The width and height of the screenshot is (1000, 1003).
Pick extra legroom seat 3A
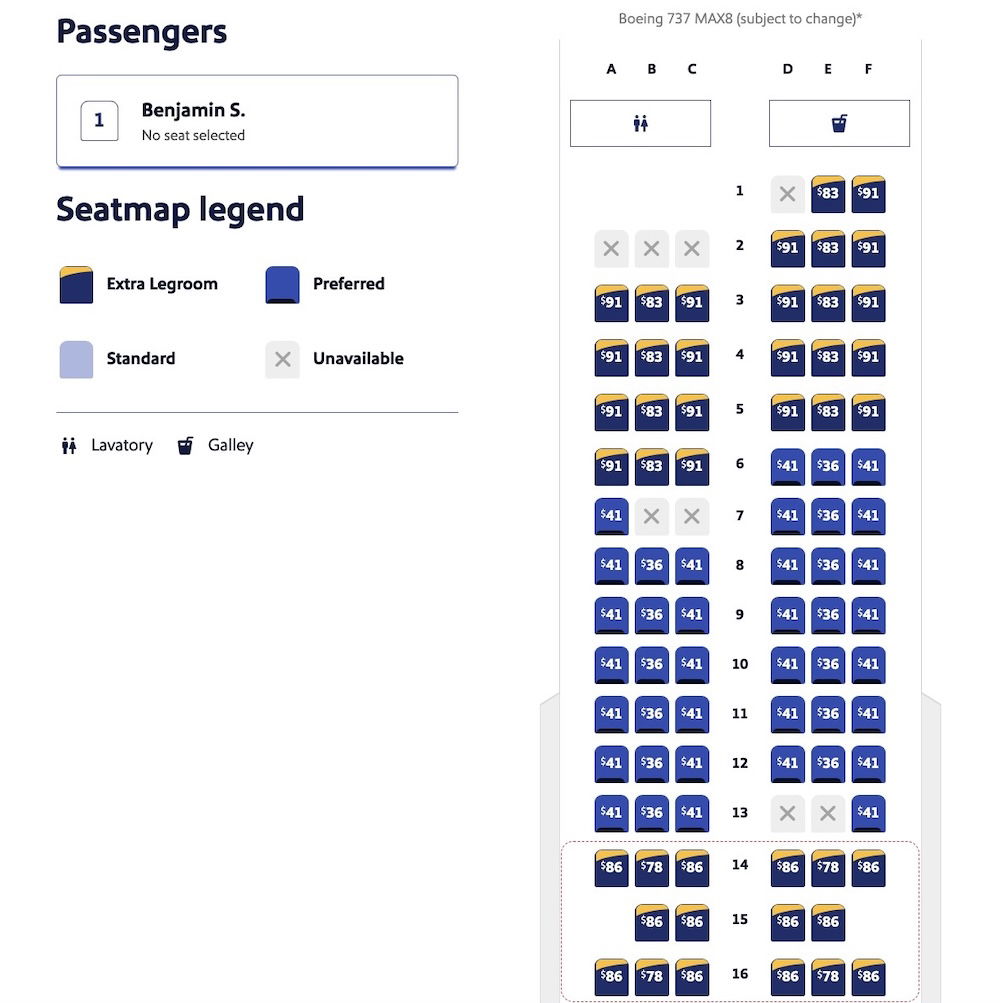(611, 303)
